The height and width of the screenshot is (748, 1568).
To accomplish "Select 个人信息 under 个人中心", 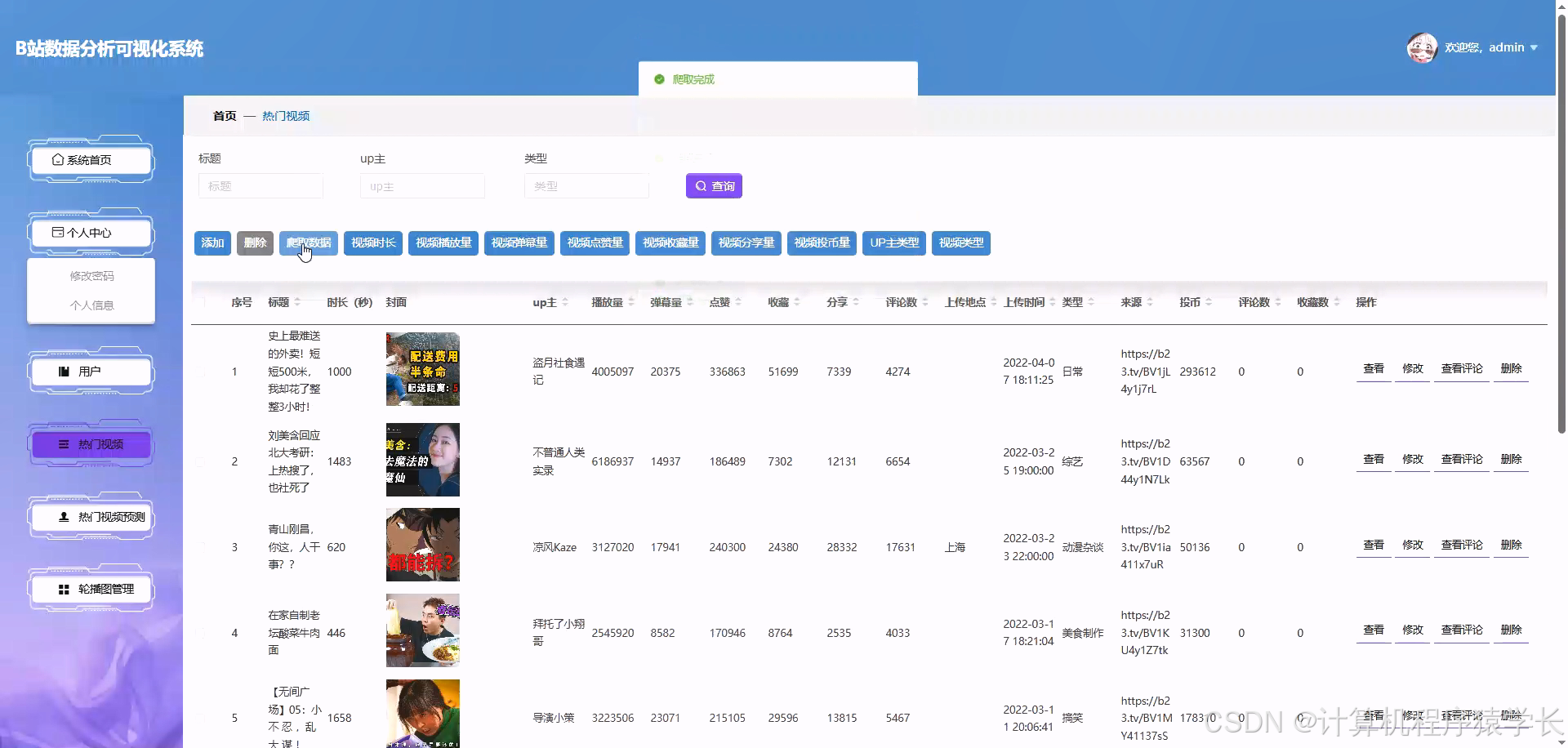I will [91, 305].
